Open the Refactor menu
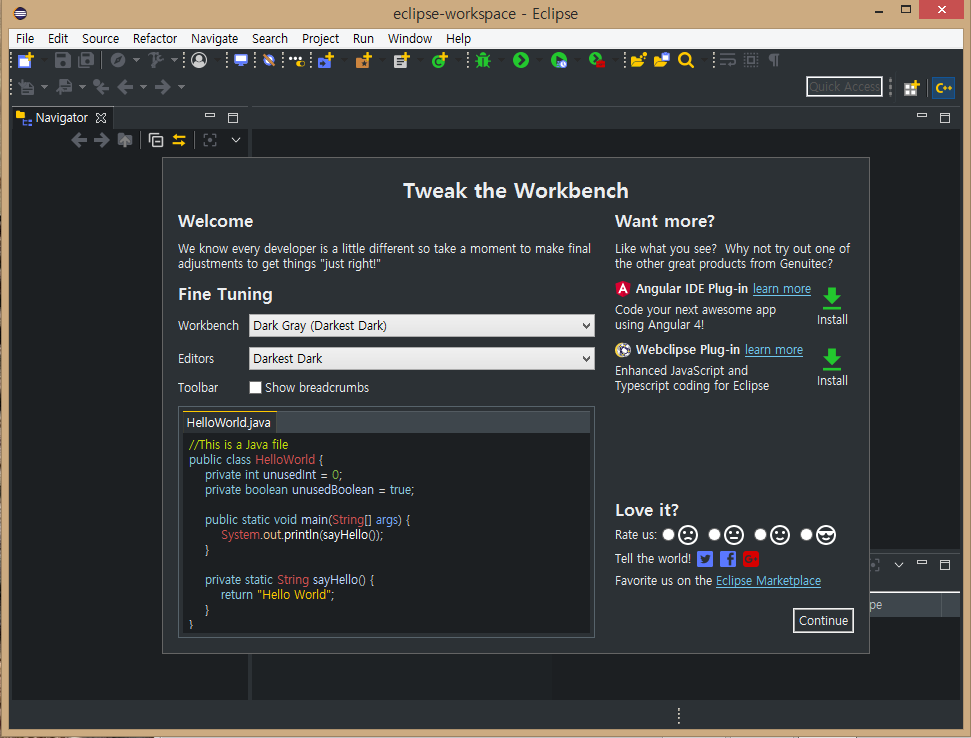 point(155,38)
